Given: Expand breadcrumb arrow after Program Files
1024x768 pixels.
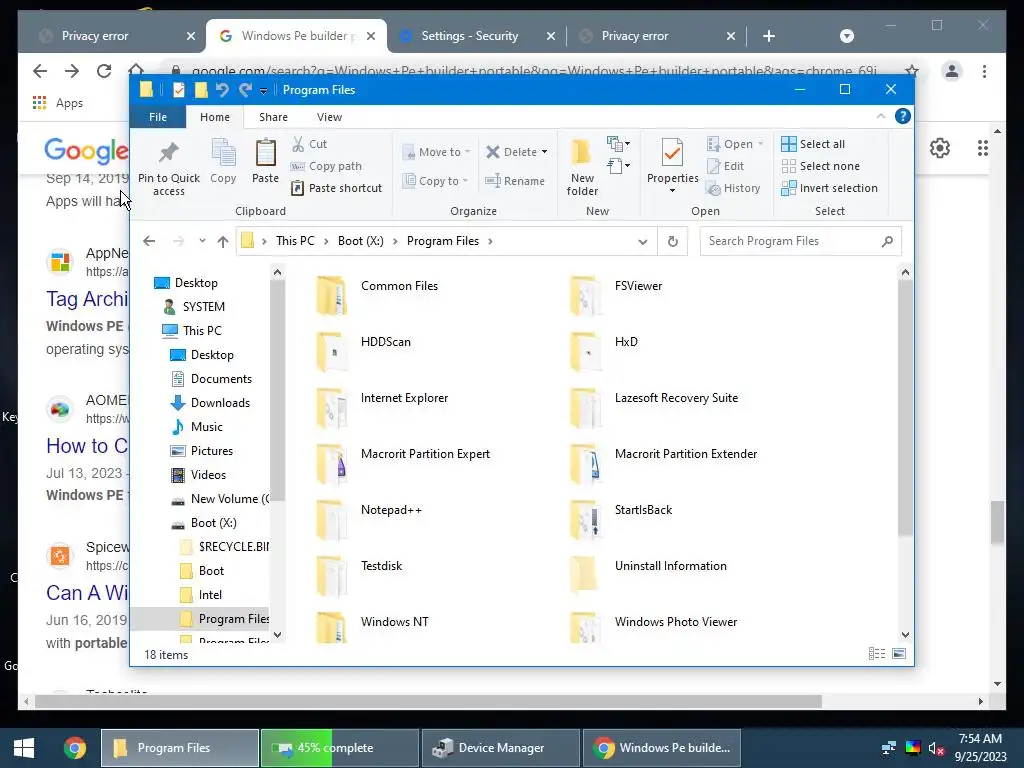Looking at the screenshot, I should pos(490,241).
